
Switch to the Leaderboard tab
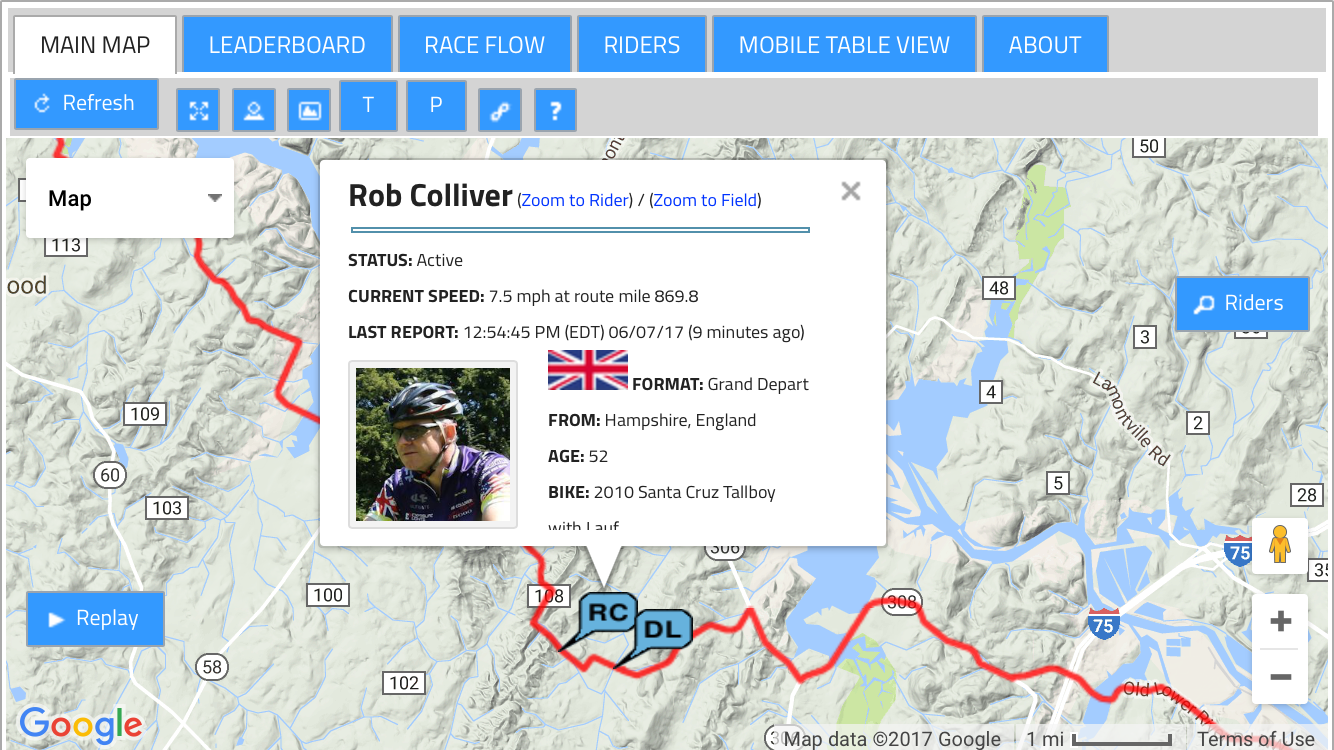point(287,45)
